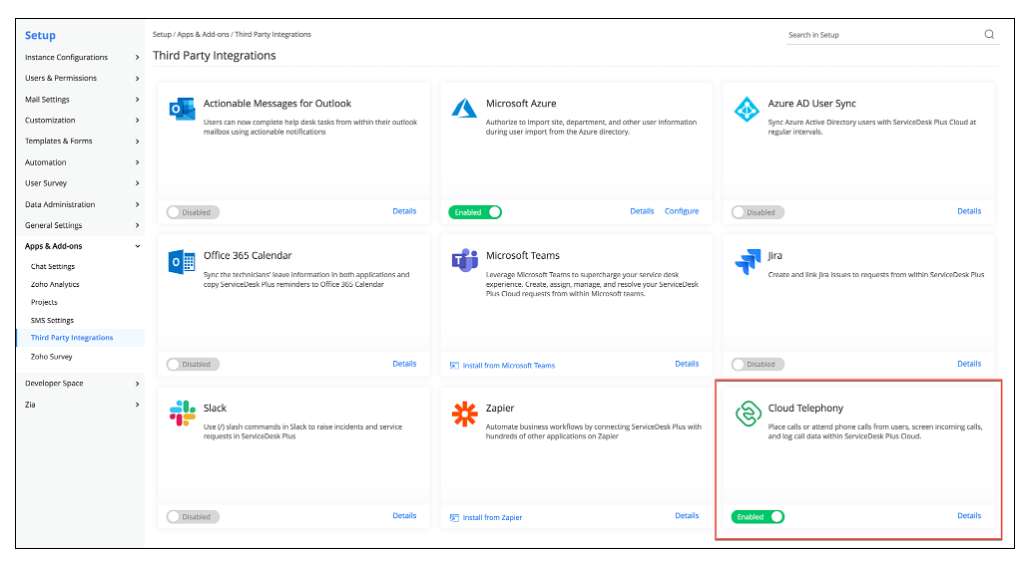Click the Slack logo icon

(182, 414)
